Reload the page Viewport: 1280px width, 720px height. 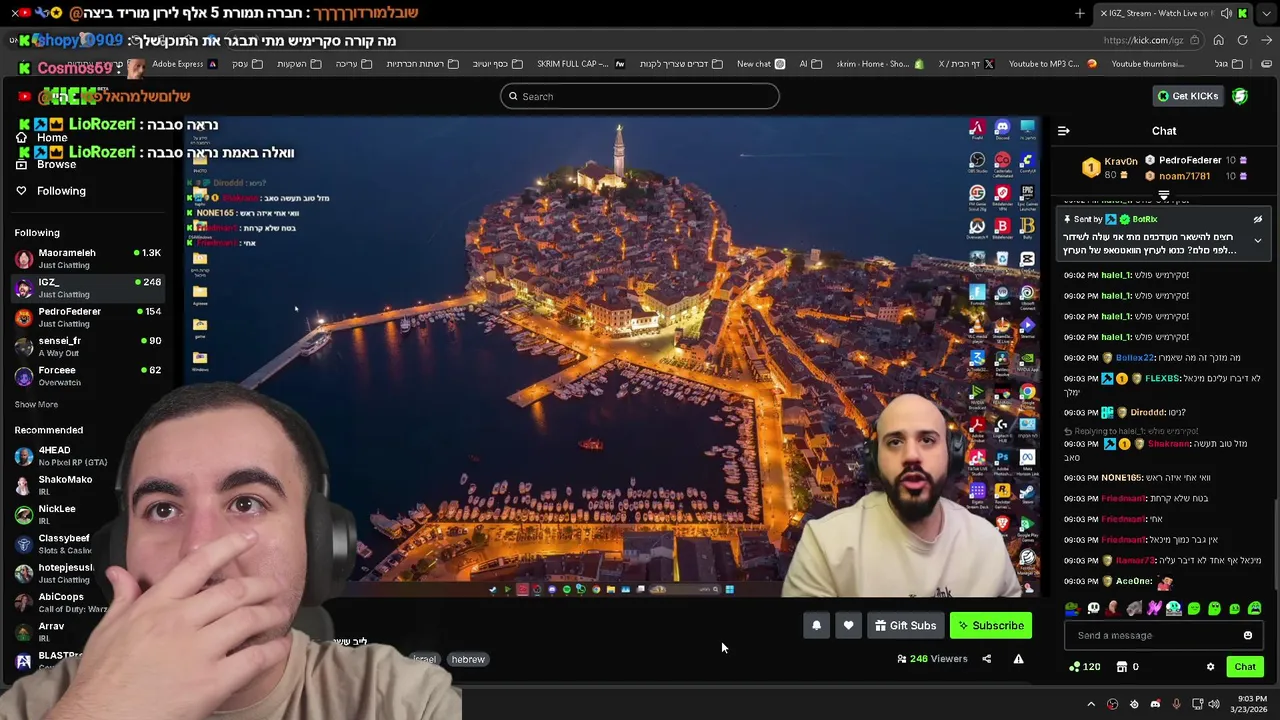pos(1242,40)
